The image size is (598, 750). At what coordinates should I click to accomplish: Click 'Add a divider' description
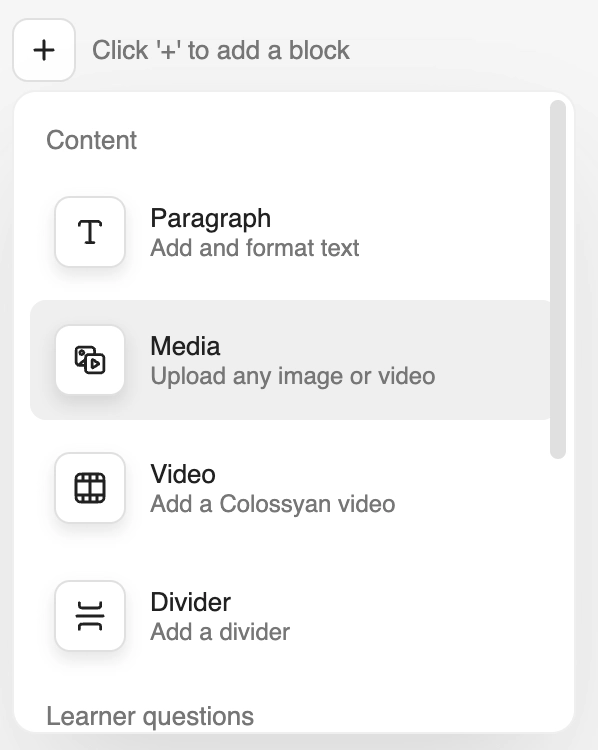[220, 632]
